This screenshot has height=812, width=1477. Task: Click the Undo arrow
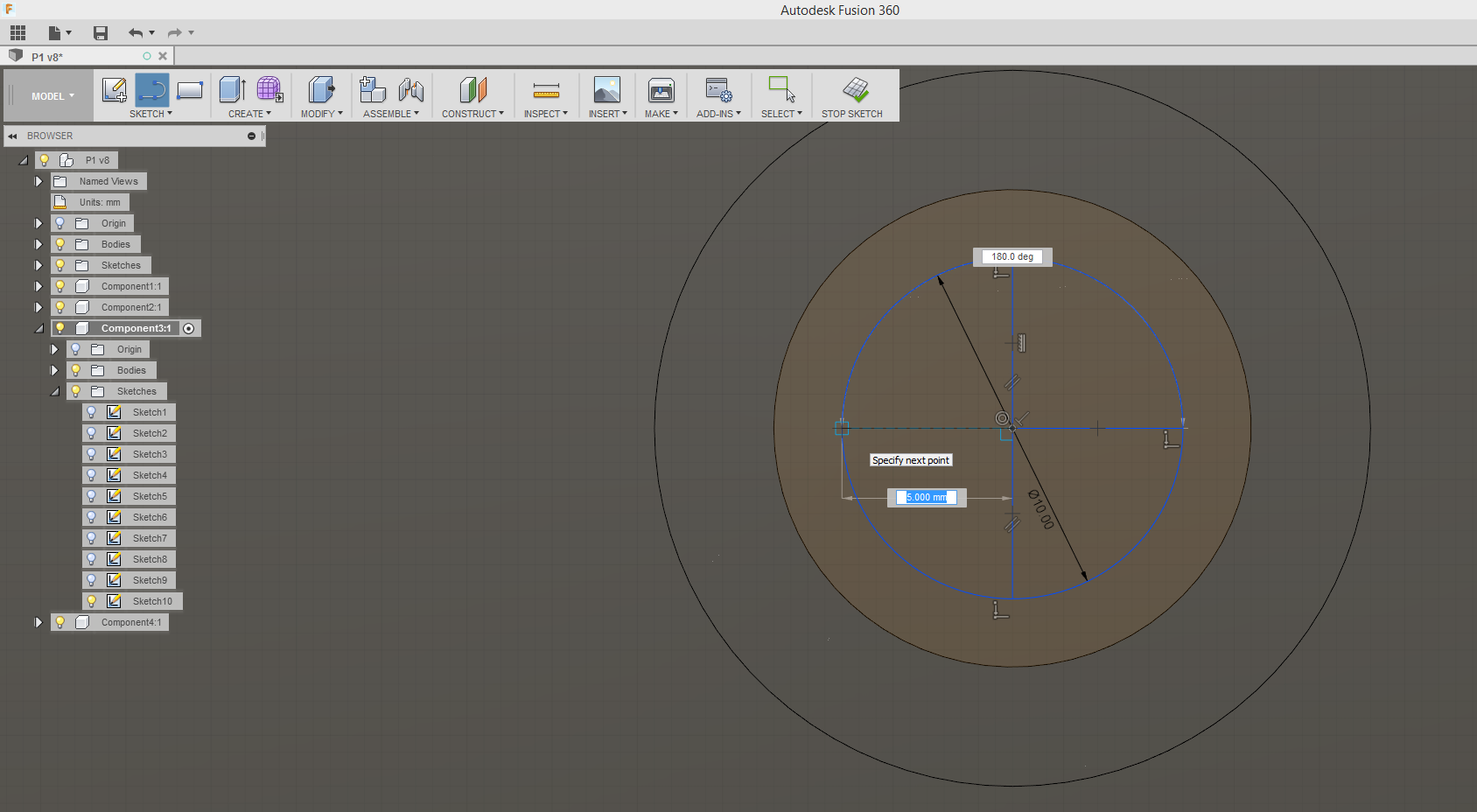pos(136,33)
